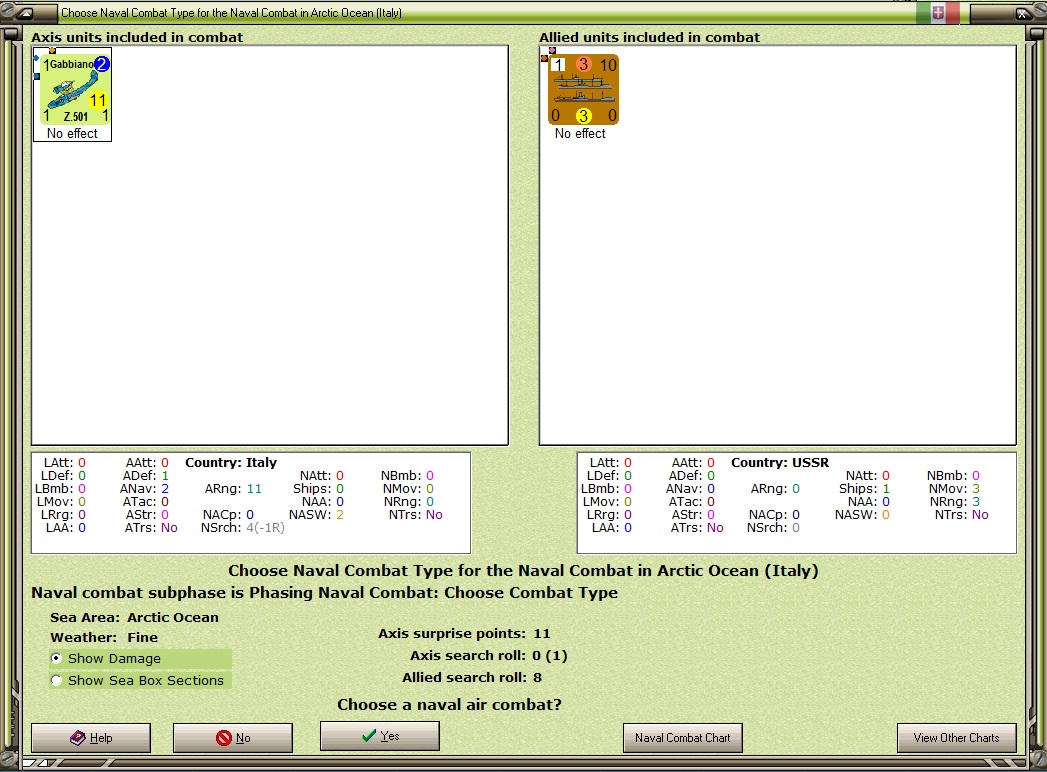The image size is (1047, 772).
Task: Select the Show Damage radio option
Action: click(x=57, y=658)
